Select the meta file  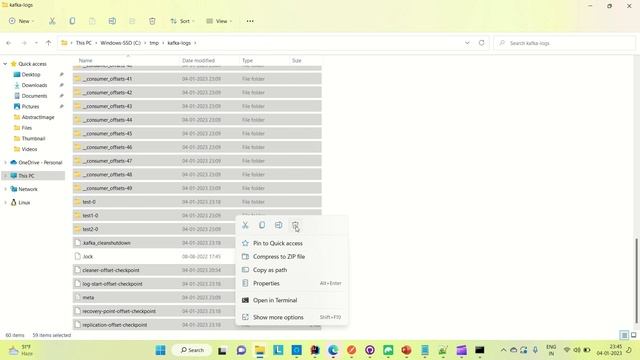197,298
